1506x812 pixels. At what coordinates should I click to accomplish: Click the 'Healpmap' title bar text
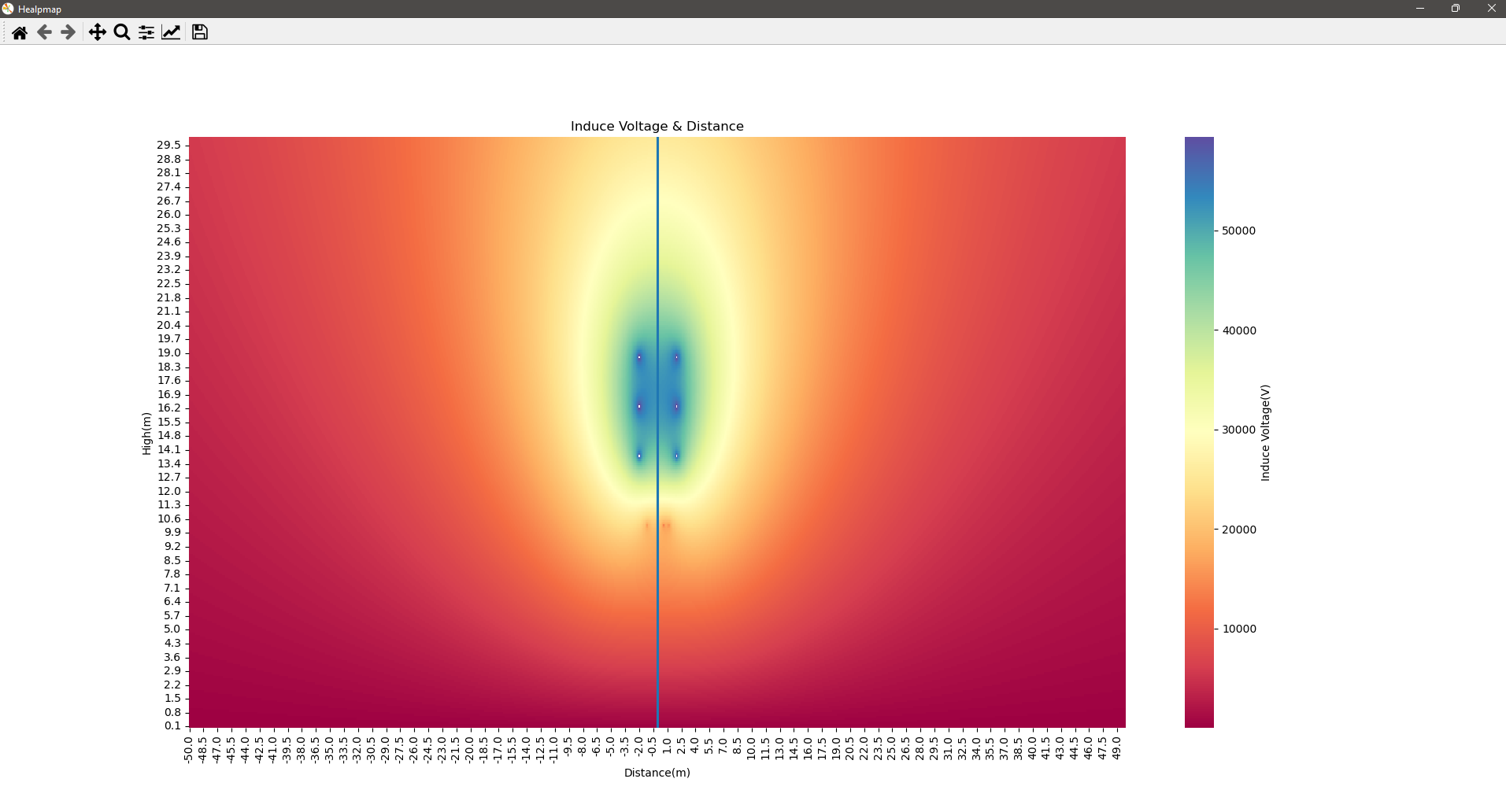coord(39,9)
